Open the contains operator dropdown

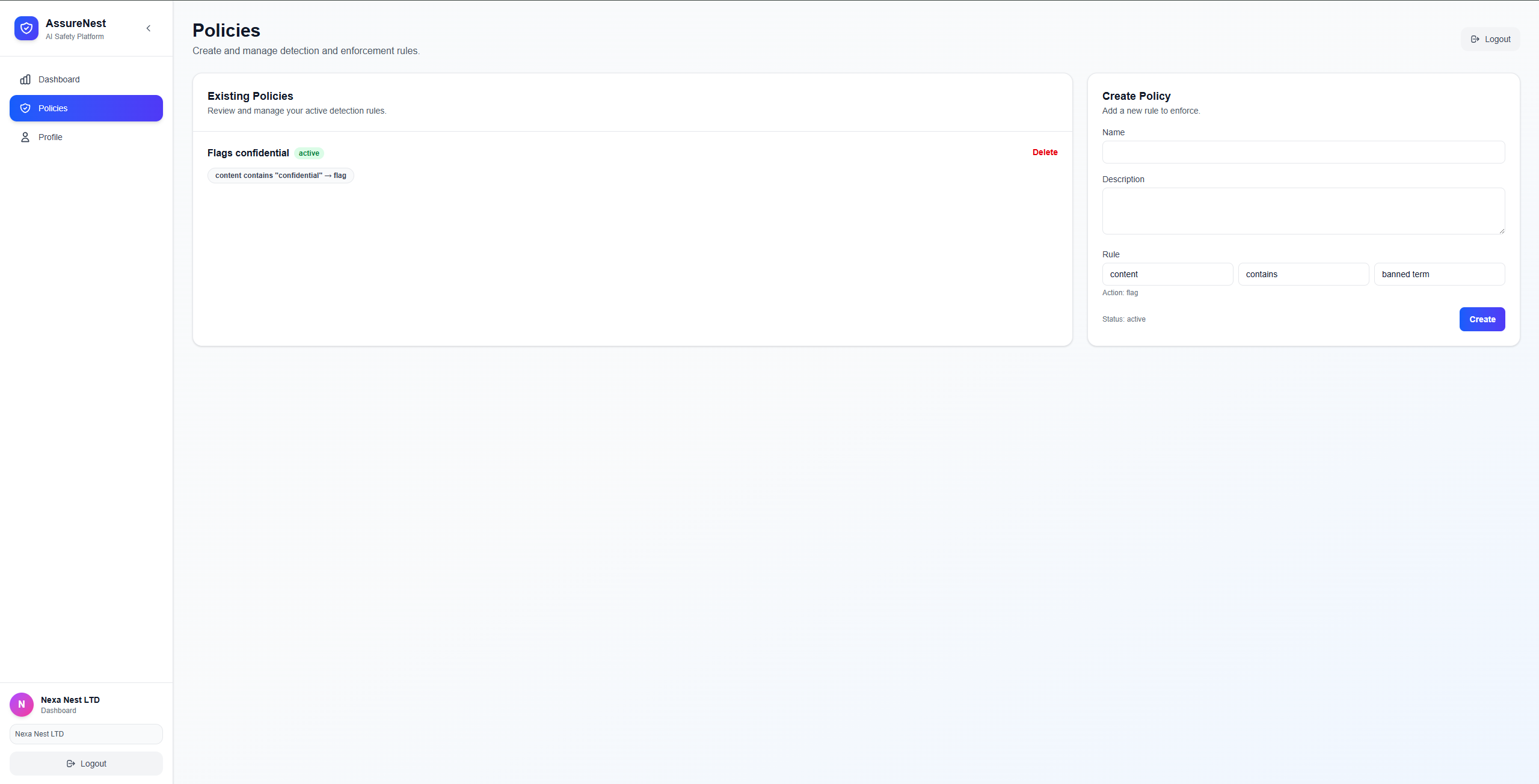click(x=1303, y=274)
